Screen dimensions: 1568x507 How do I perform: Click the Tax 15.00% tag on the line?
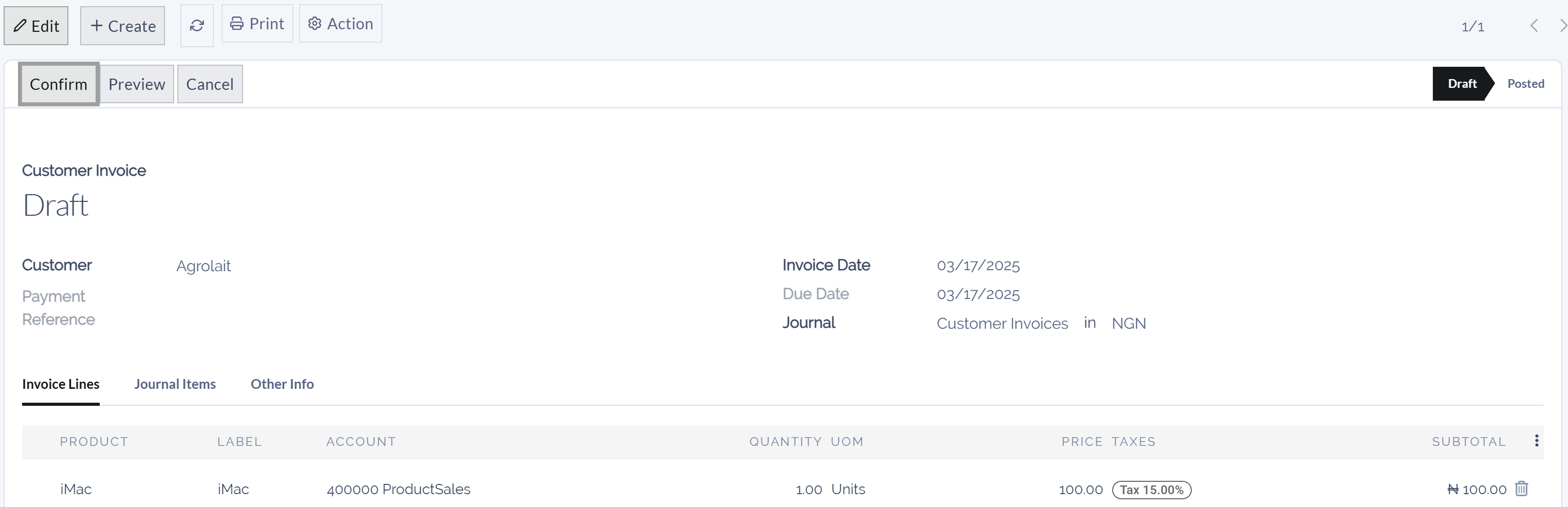[1152, 490]
